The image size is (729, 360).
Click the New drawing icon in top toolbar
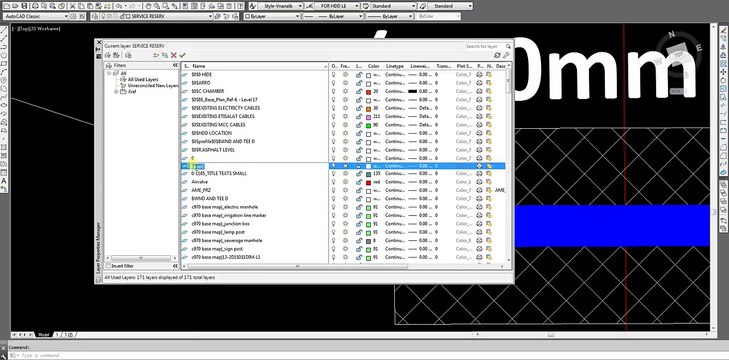click(x=7, y=6)
